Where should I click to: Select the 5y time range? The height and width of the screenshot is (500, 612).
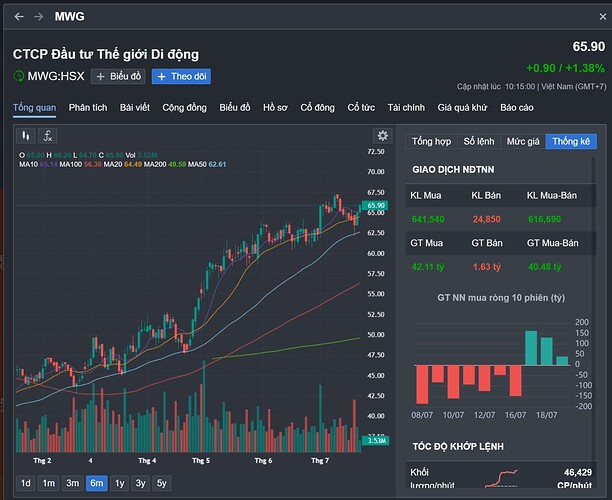pos(162,483)
